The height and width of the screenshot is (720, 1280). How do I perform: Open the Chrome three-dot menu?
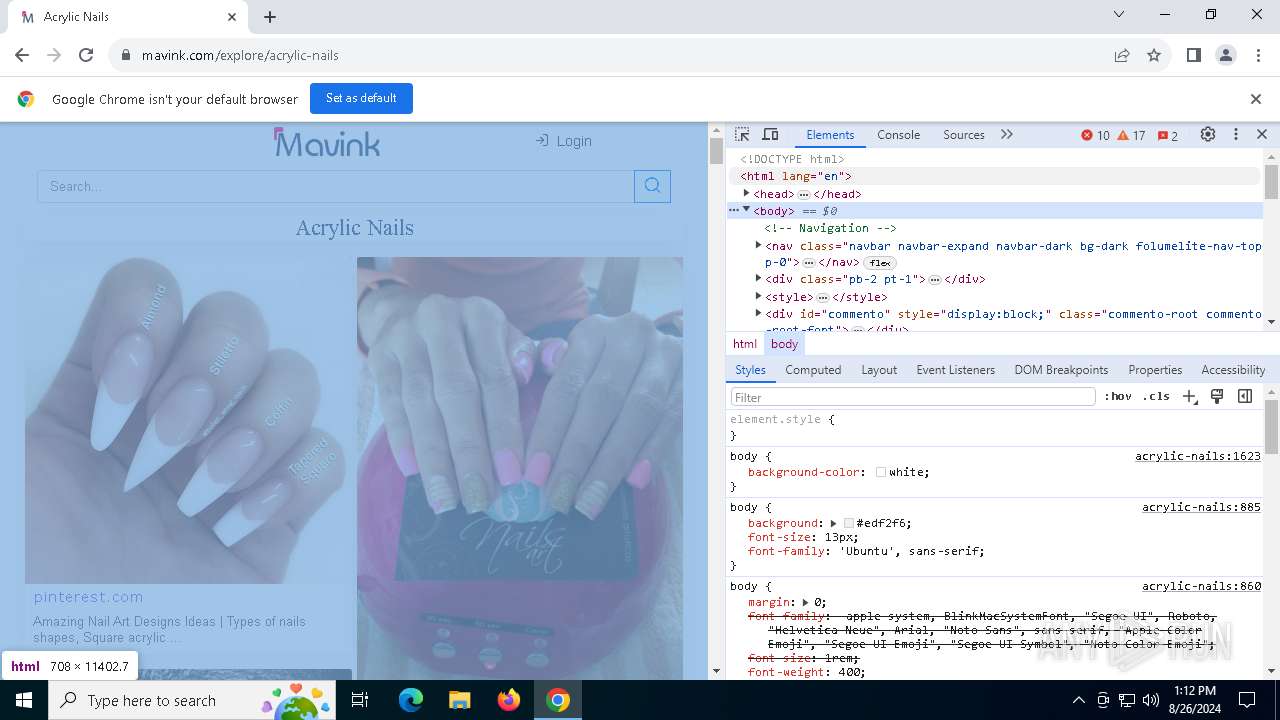click(x=1257, y=55)
